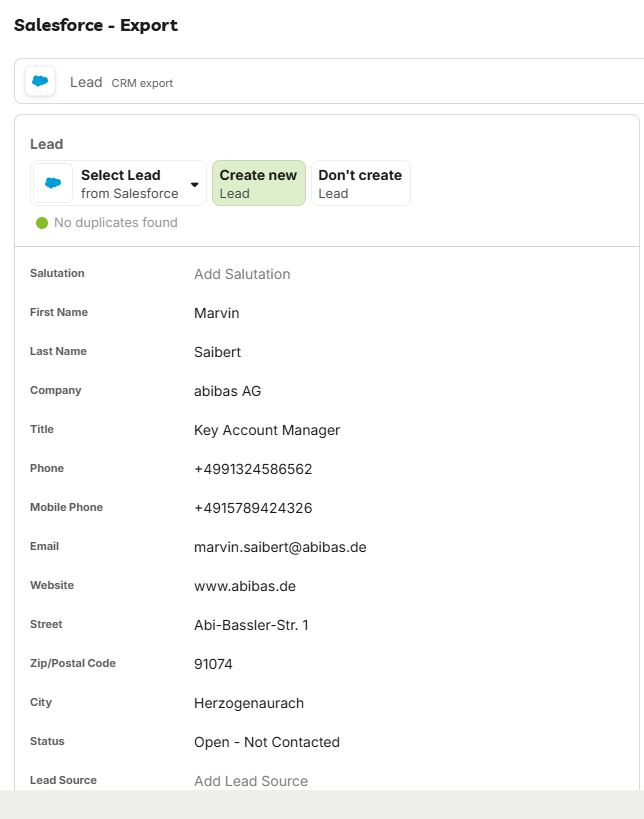The image size is (644, 819).
Task: Edit the Title value Key Account Manager
Action: click(267, 430)
